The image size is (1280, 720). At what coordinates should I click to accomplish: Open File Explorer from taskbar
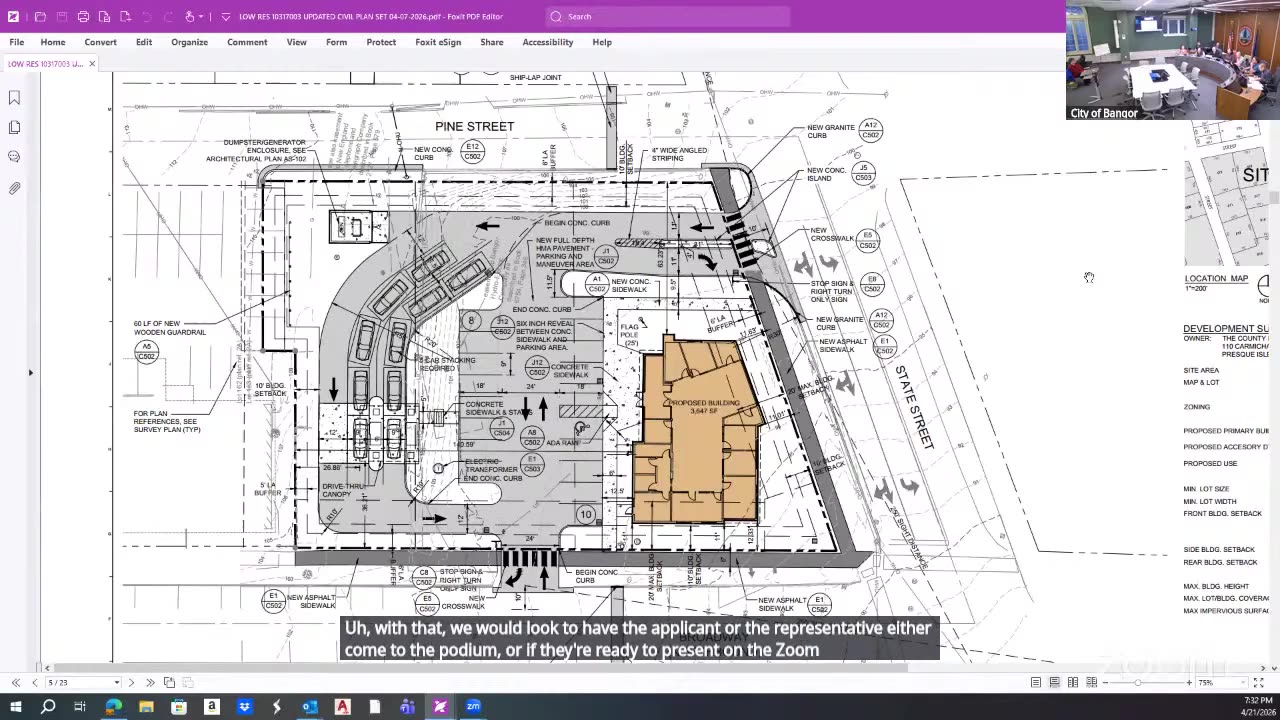point(146,707)
